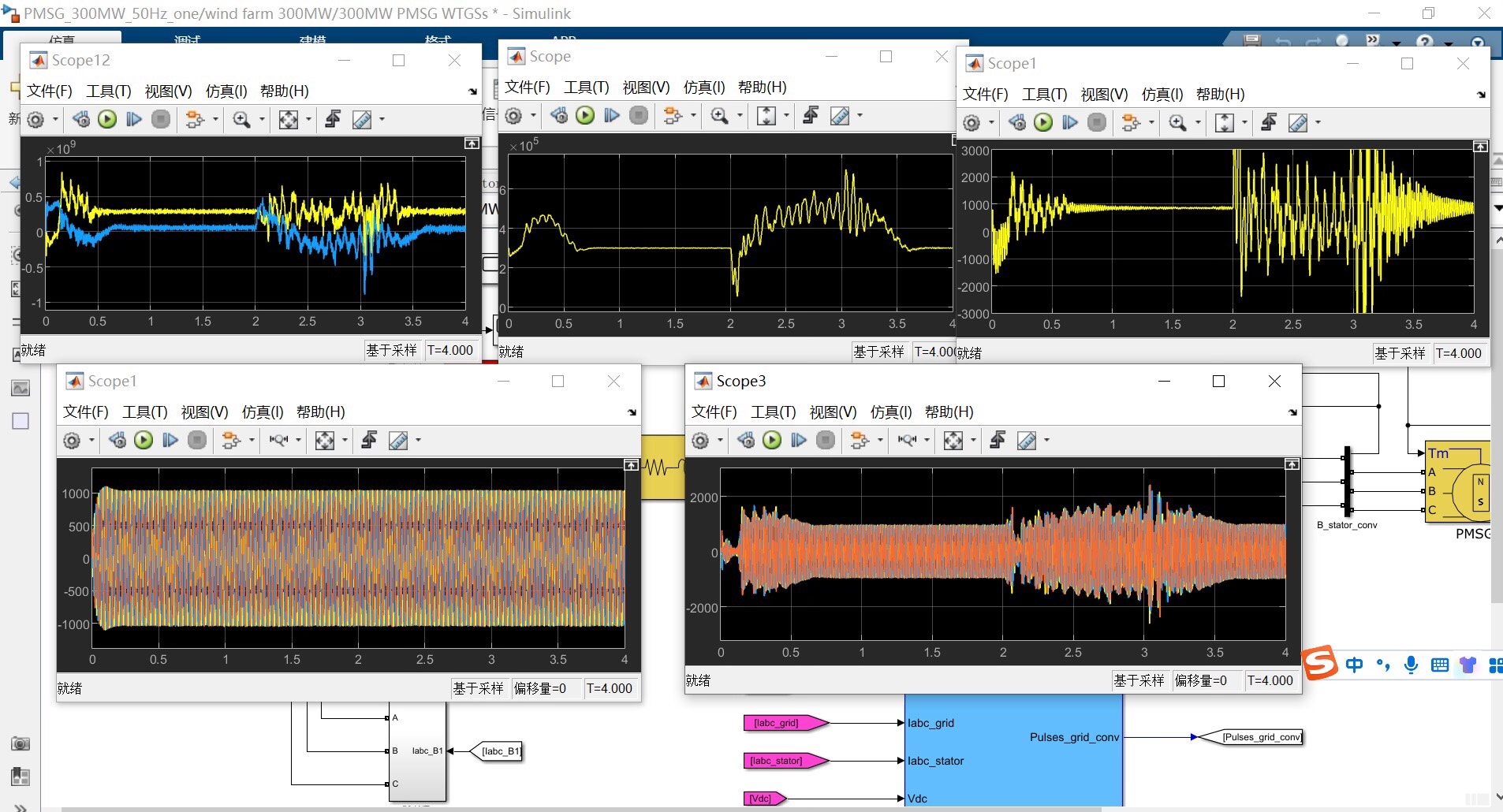Click Sogou input method S icon
This screenshot has height=812, width=1503.
[1320, 663]
